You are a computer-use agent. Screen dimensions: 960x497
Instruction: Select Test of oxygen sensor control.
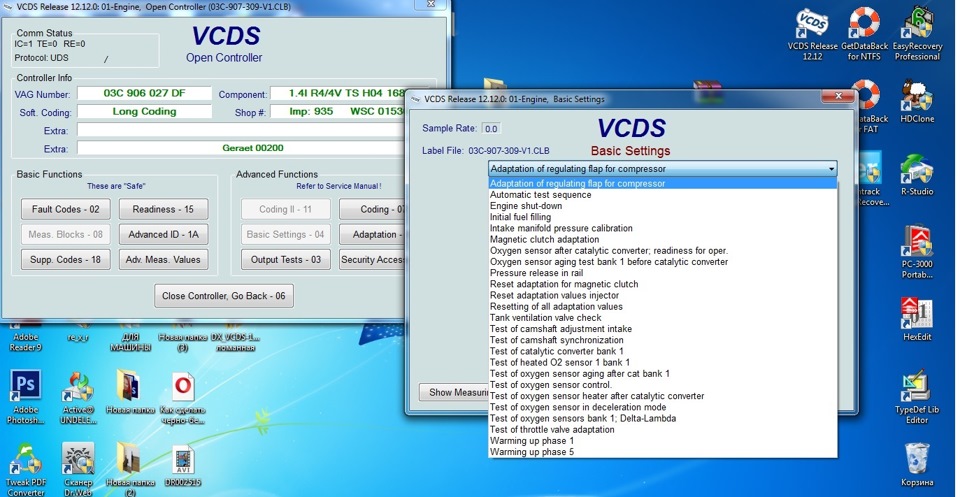tap(662, 385)
